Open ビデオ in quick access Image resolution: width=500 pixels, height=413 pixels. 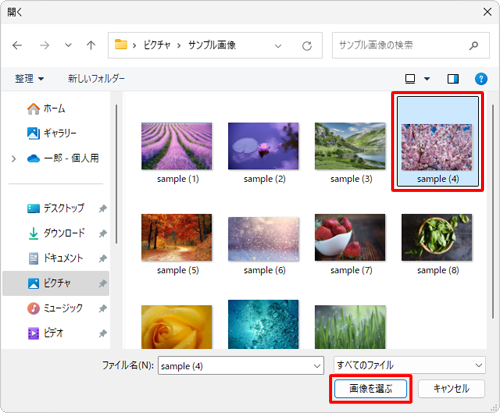[45, 333]
